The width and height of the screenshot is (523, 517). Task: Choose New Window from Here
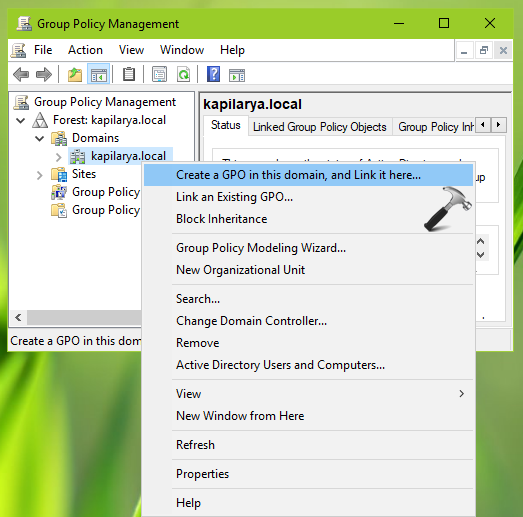point(309,416)
